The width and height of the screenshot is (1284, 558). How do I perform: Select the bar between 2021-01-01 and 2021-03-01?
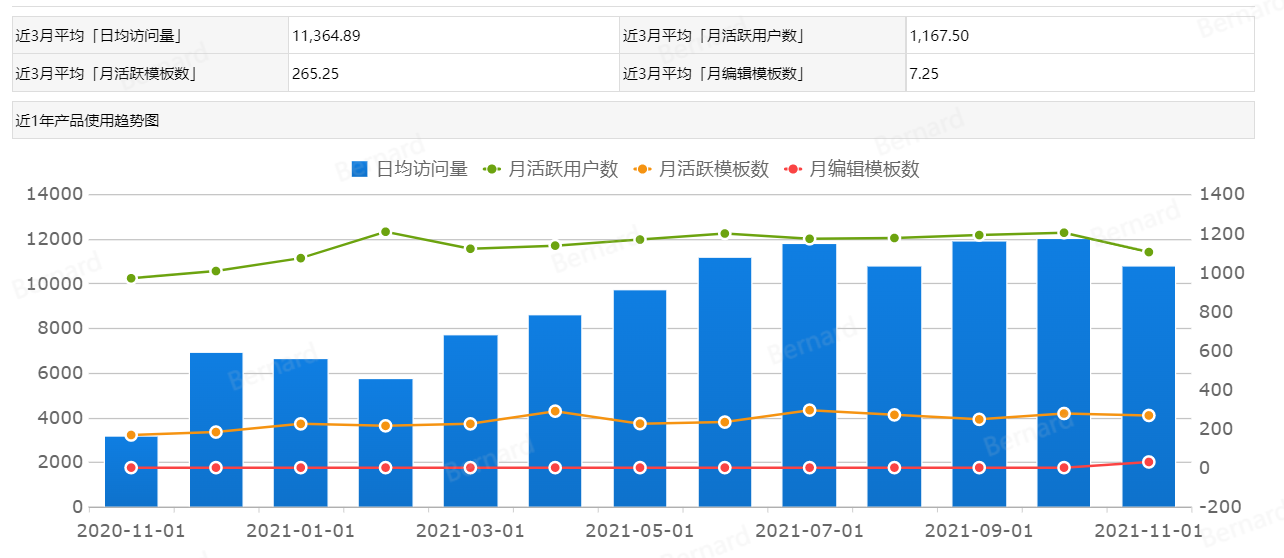[385, 443]
